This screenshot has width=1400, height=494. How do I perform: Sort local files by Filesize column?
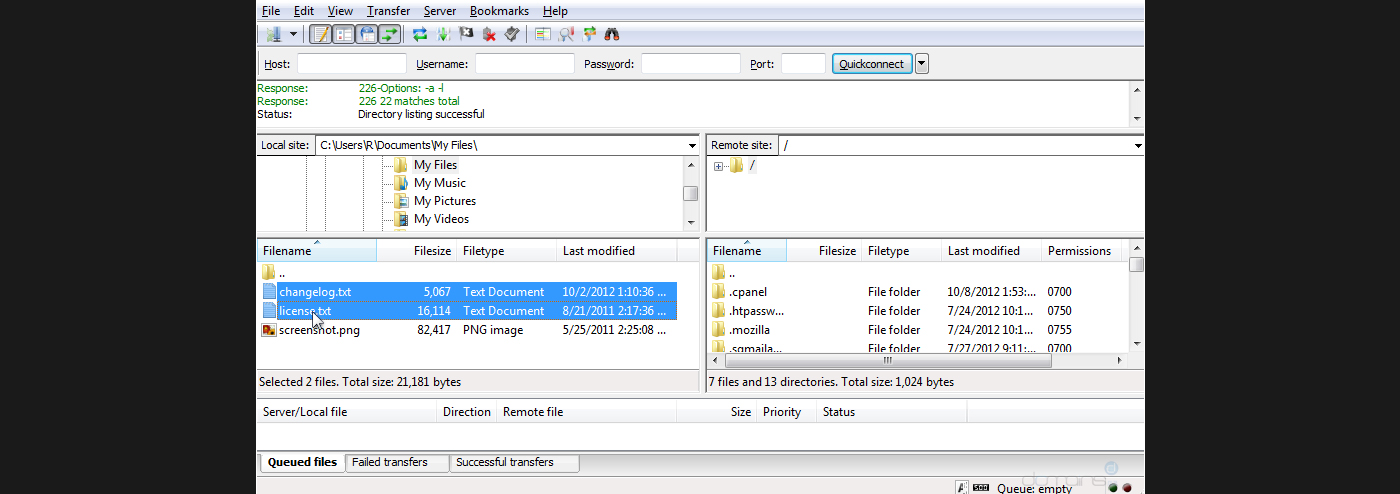click(416, 251)
